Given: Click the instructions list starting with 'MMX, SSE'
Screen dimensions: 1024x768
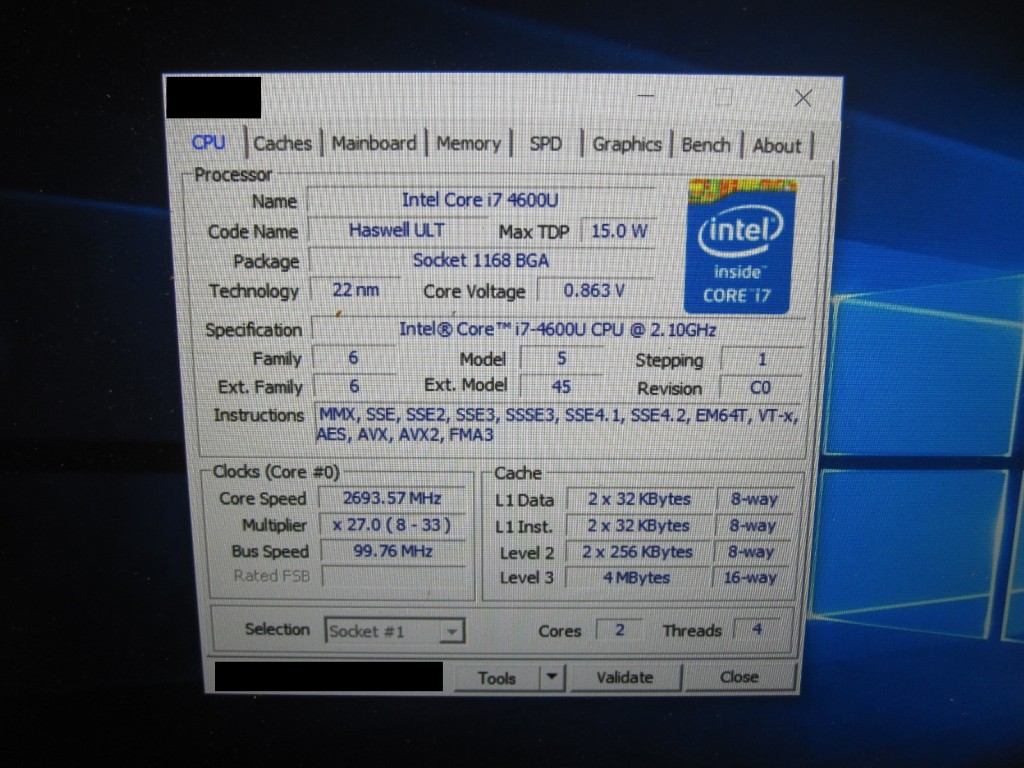Looking at the screenshot, I should (x=559, y=425).
